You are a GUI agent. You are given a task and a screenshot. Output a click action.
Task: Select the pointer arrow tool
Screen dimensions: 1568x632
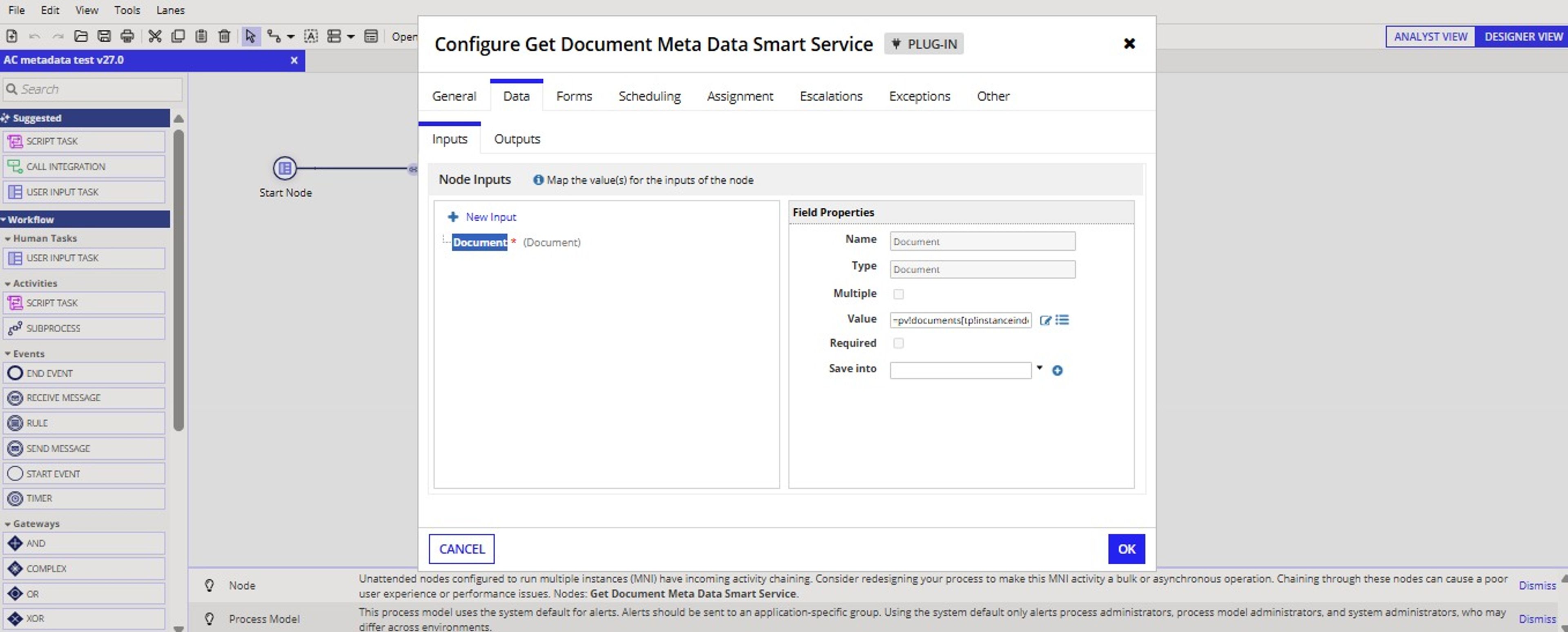pyautogui.click(x=250, y=36)
